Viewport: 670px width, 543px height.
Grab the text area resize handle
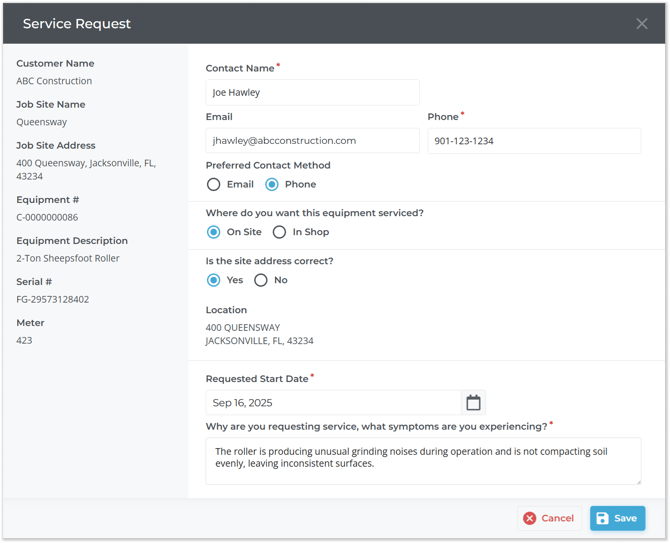[x=638, y=481]
